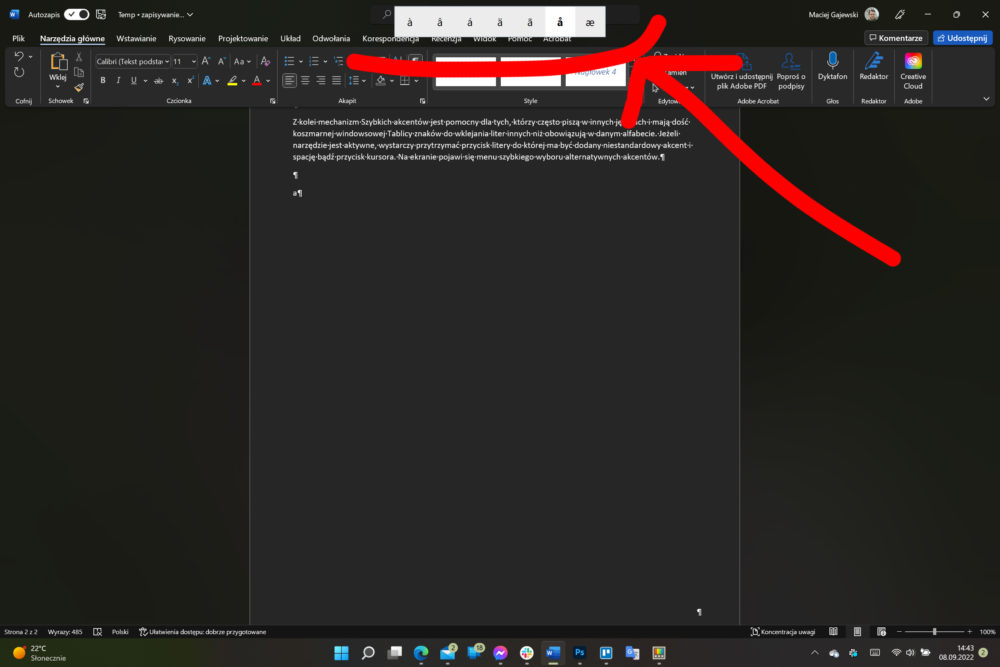Switch to the Rysowanie tab

[x=187, y=38]
